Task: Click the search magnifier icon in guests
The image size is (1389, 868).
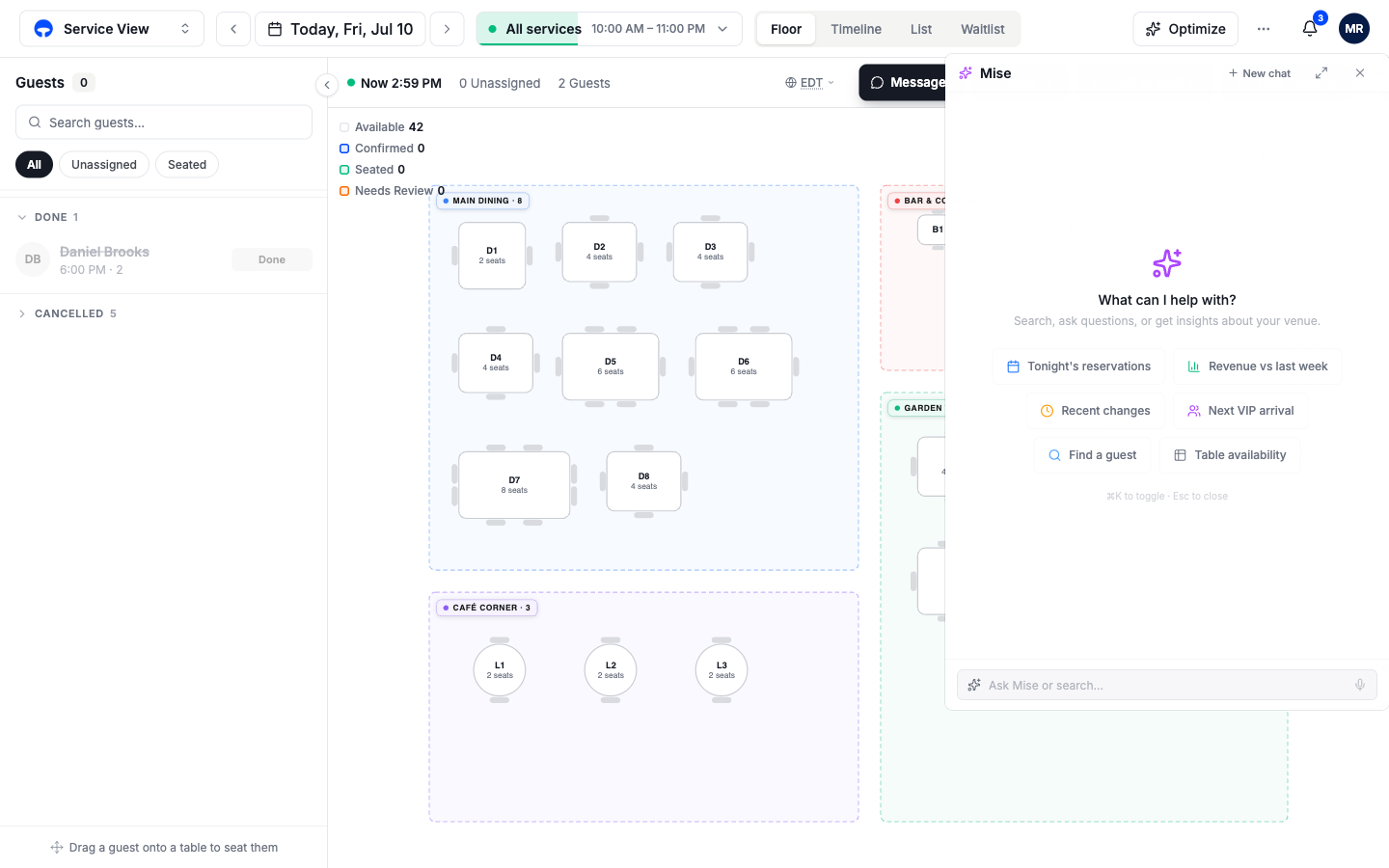Action: pyautogui.click(x=35, y=122)
